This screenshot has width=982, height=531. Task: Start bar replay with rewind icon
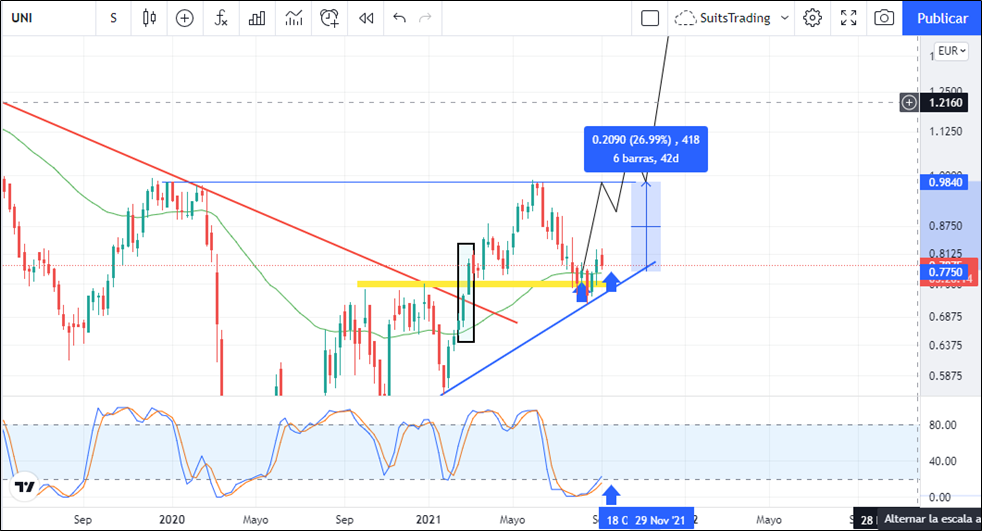pos(366,18)
